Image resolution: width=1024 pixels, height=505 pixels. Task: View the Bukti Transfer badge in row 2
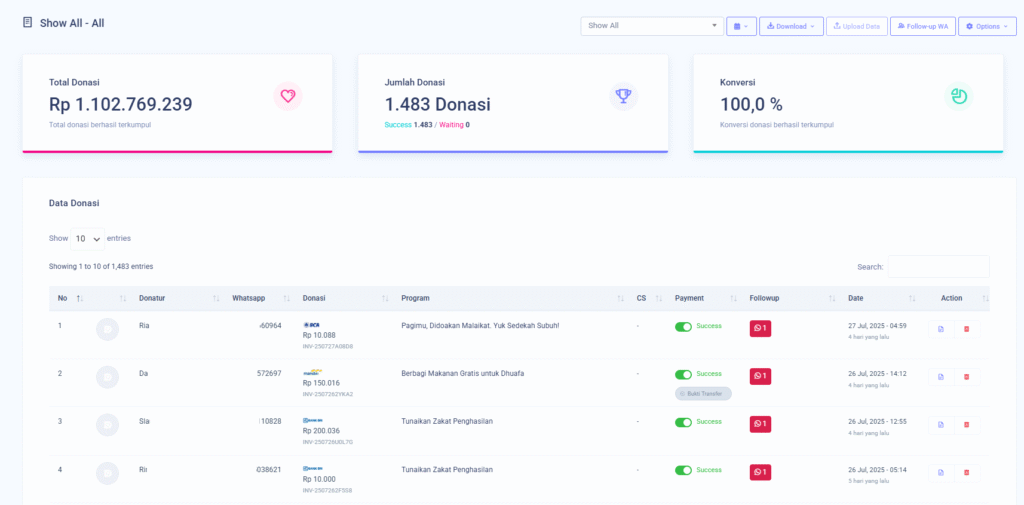[703, 394]
